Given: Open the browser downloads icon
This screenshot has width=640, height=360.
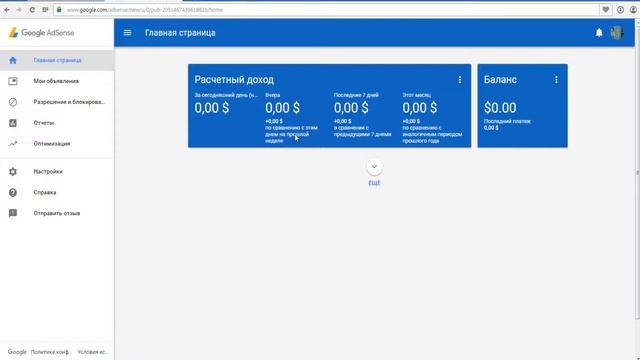Looking at the screenshot, I should point(620,10).
